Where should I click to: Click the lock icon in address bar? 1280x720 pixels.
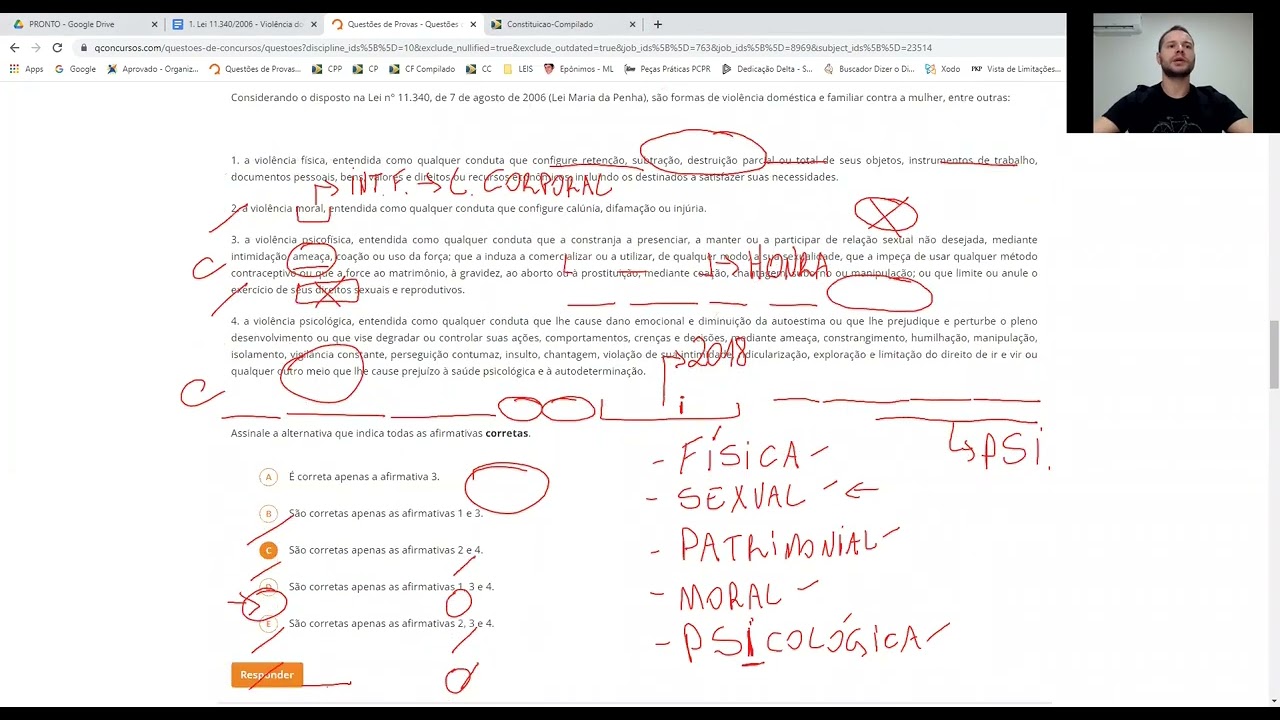pyautogui.click(x=85, y=47)
